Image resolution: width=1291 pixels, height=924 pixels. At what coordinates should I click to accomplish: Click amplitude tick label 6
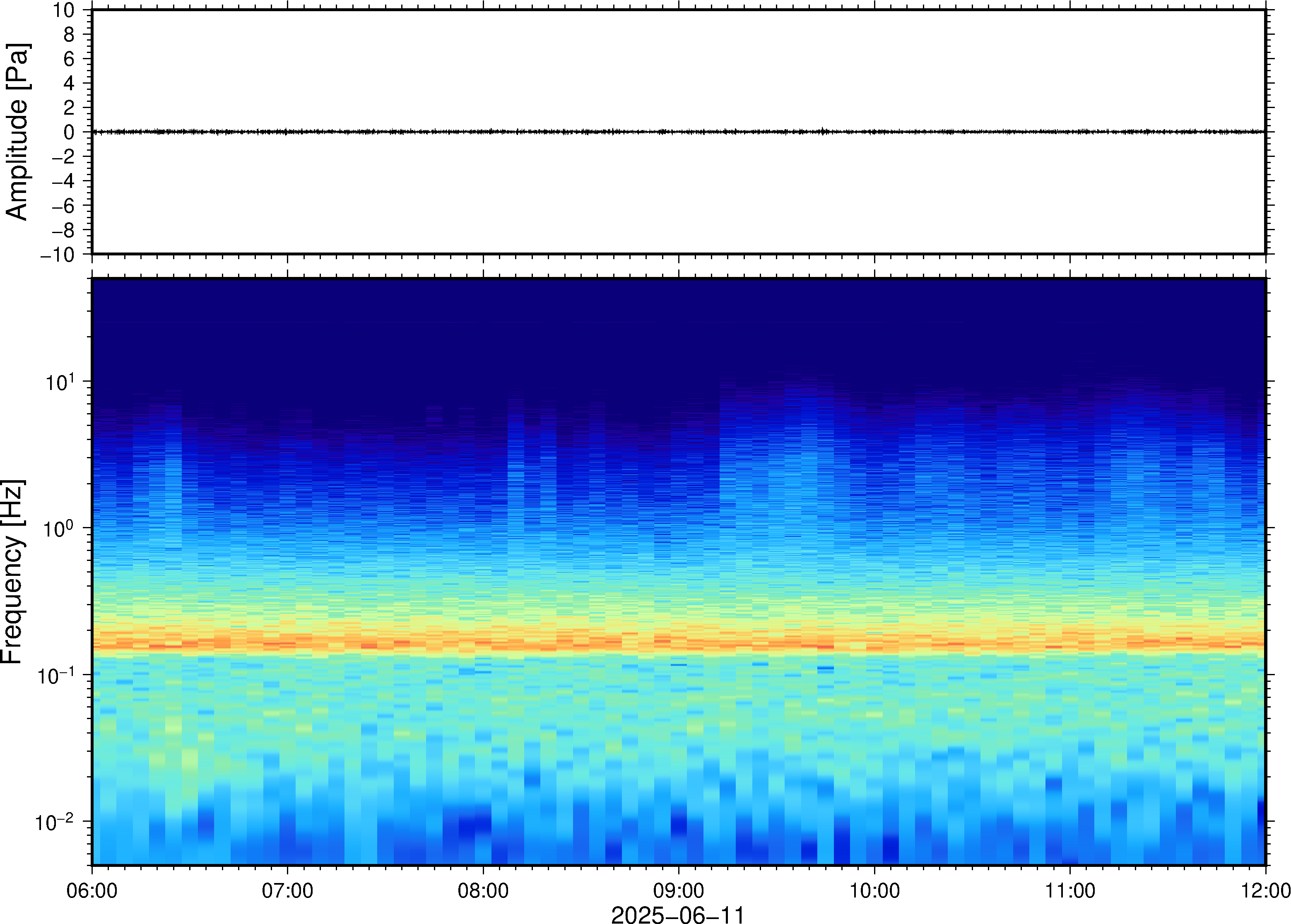(x=70, y=59)
